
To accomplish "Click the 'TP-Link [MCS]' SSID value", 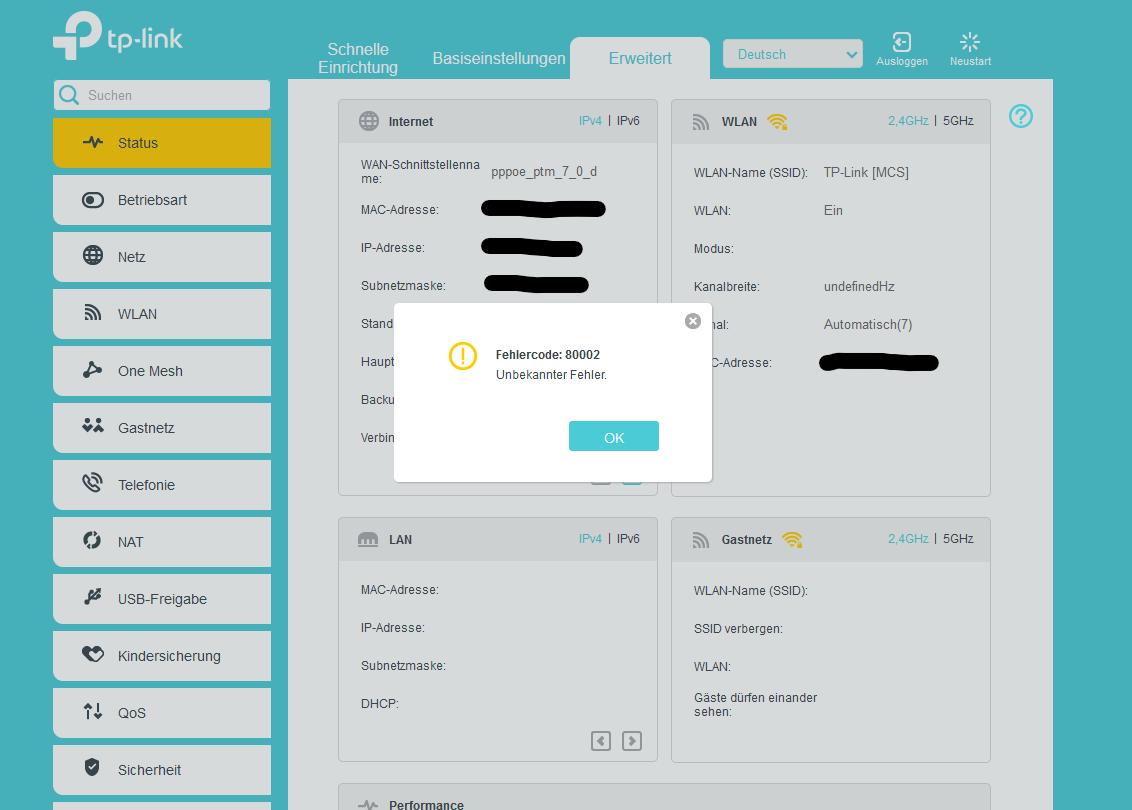I will click(x=866, y=173).
